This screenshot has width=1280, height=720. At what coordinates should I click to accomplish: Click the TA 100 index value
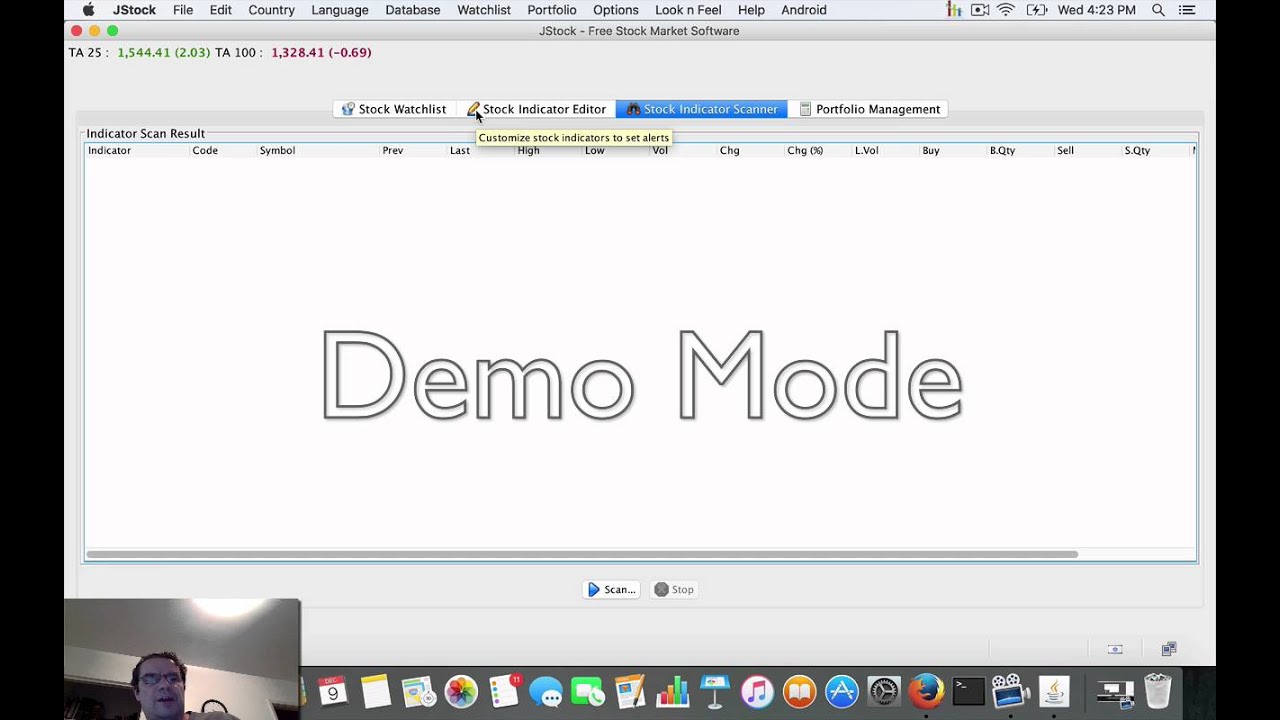321,52
